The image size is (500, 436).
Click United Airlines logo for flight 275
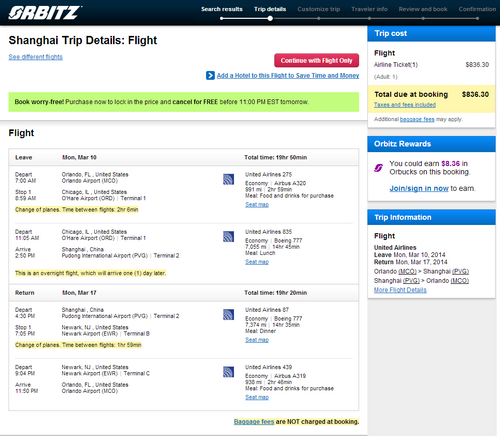228,179
